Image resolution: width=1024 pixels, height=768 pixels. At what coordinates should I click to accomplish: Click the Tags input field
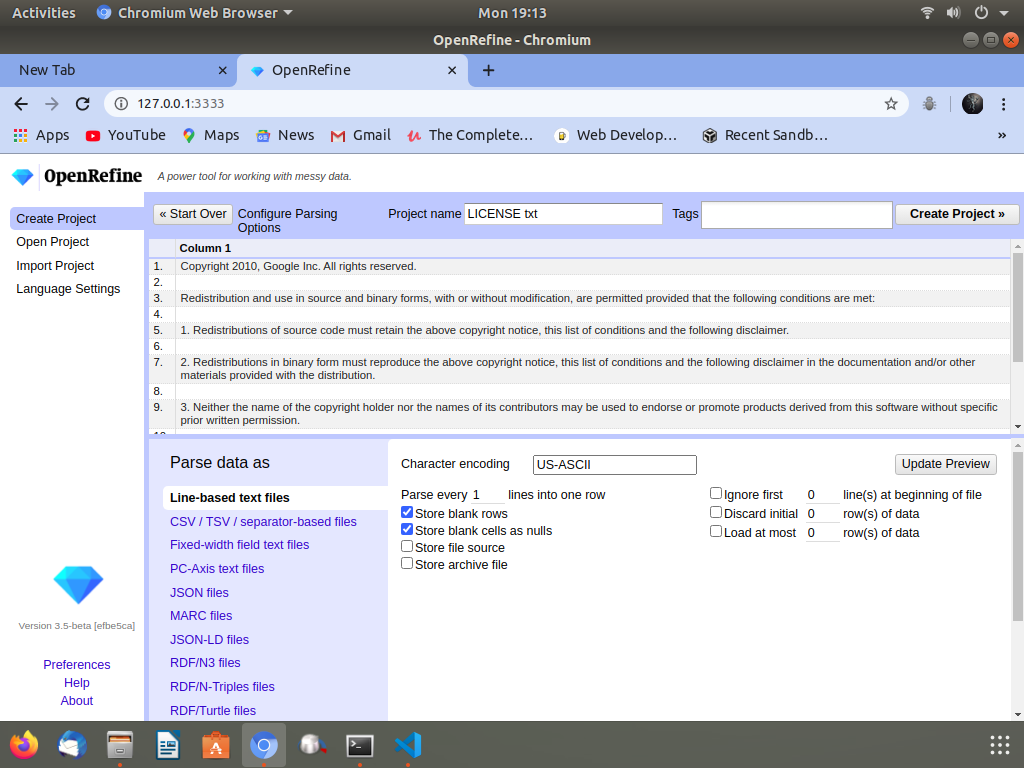tap(797, 215)
